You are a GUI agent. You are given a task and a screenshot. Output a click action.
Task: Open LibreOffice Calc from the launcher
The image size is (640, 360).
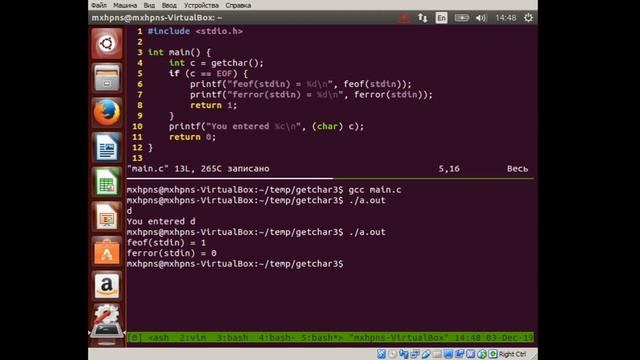(x=107, y=182)
